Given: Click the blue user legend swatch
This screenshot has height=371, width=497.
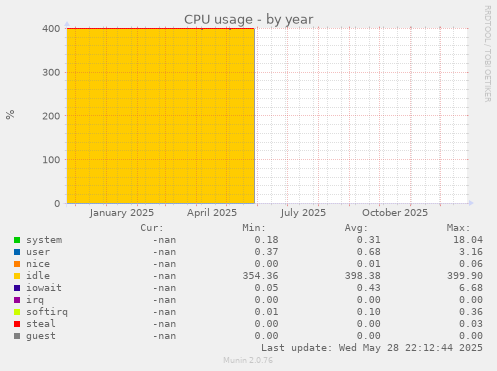Looking at the screenshot, I should point(17,252).
